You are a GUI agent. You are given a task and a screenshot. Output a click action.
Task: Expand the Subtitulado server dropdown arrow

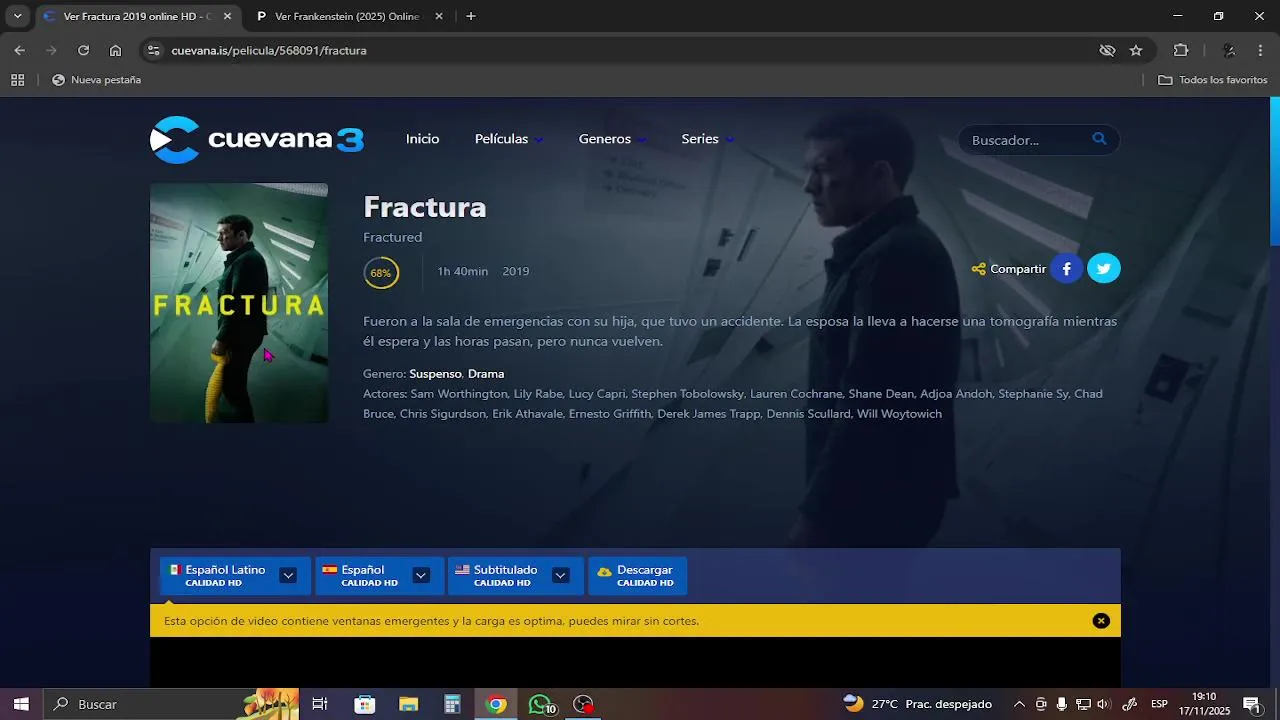click(x=561, y=575)
